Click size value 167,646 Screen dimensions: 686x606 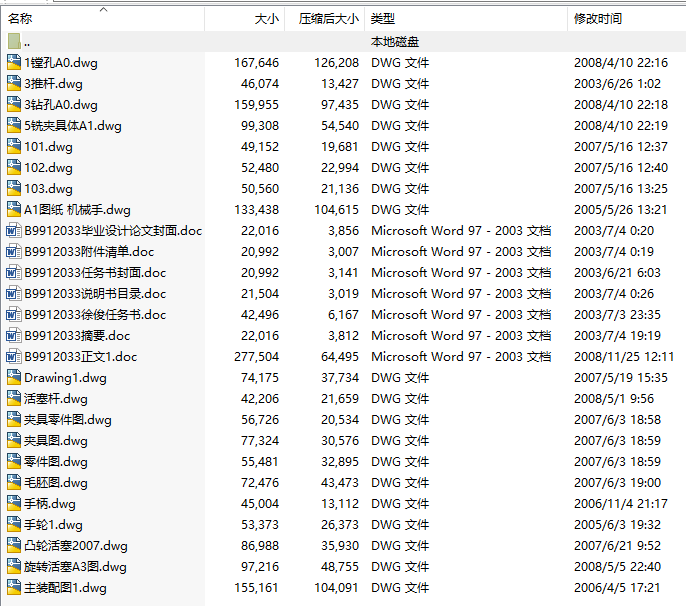(256, 63)
